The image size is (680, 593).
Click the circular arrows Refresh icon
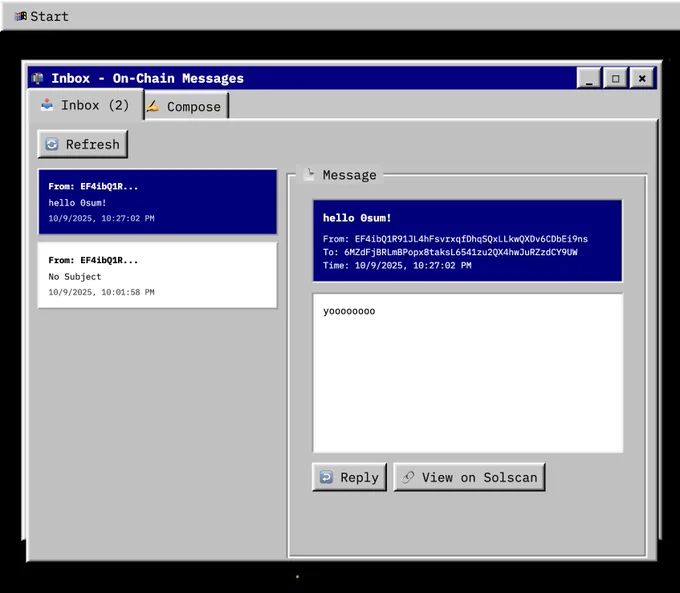[52, 144]
